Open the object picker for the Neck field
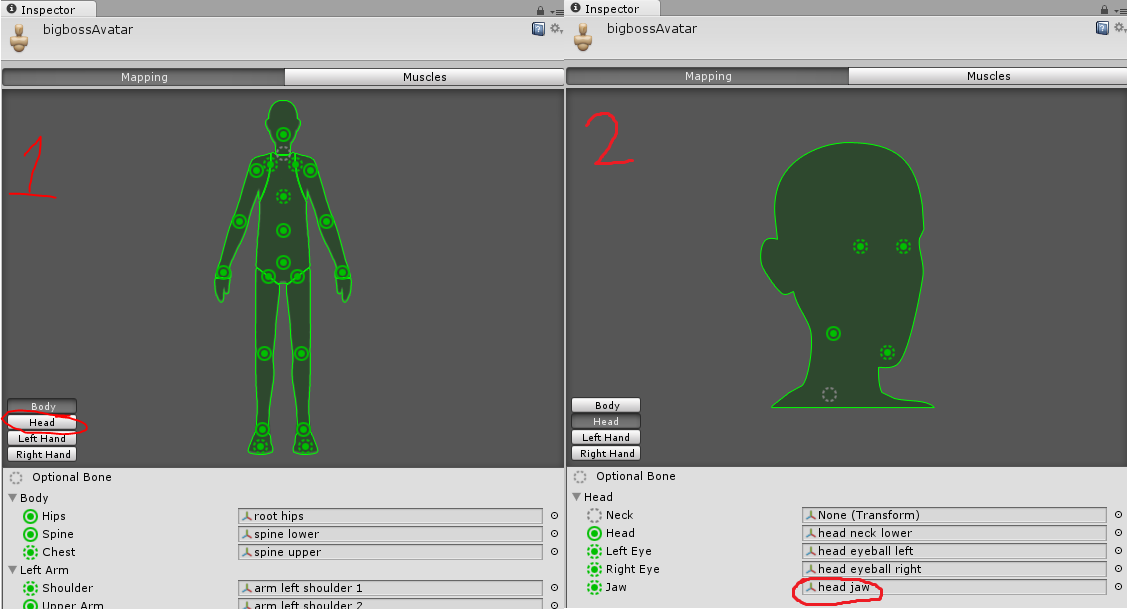The image size is (1129, 609). coord(1118,516)
